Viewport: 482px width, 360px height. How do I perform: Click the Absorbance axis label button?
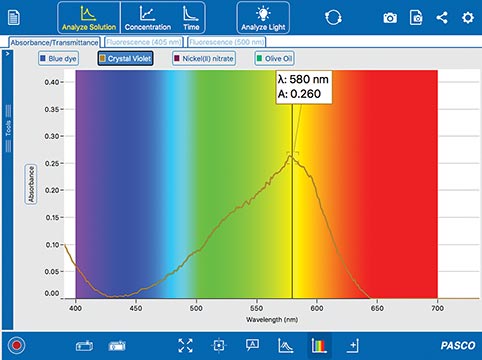[31, 184]
